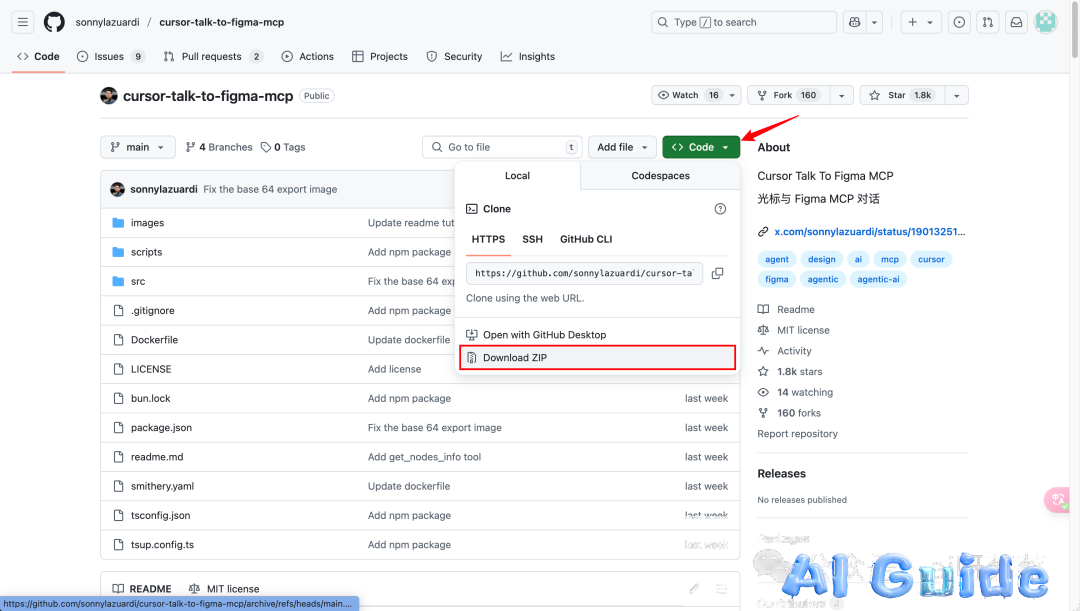Screen dimensions: 1080x611
Task: Copy the clone URL to clipboard
Action: point(718,273)
